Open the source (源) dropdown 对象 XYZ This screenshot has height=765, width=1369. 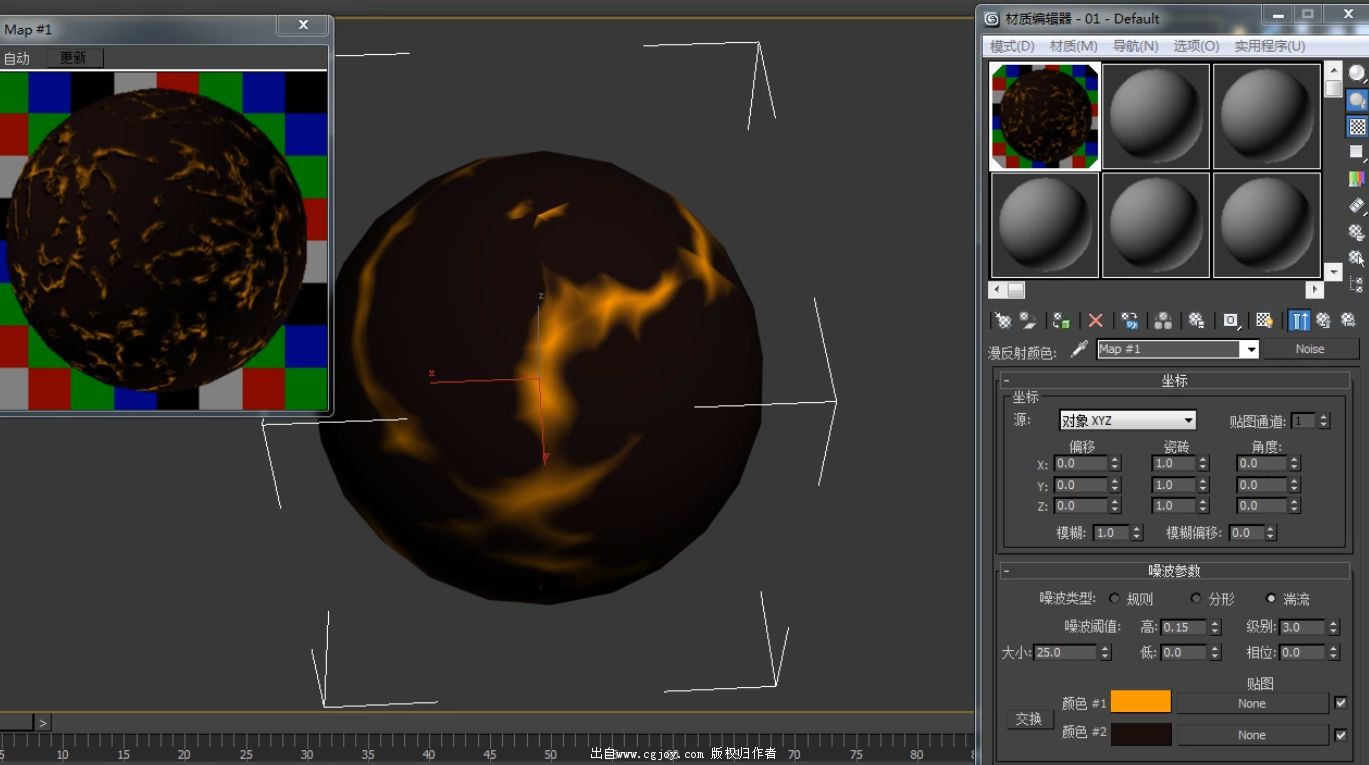(x=1128, y=421)
